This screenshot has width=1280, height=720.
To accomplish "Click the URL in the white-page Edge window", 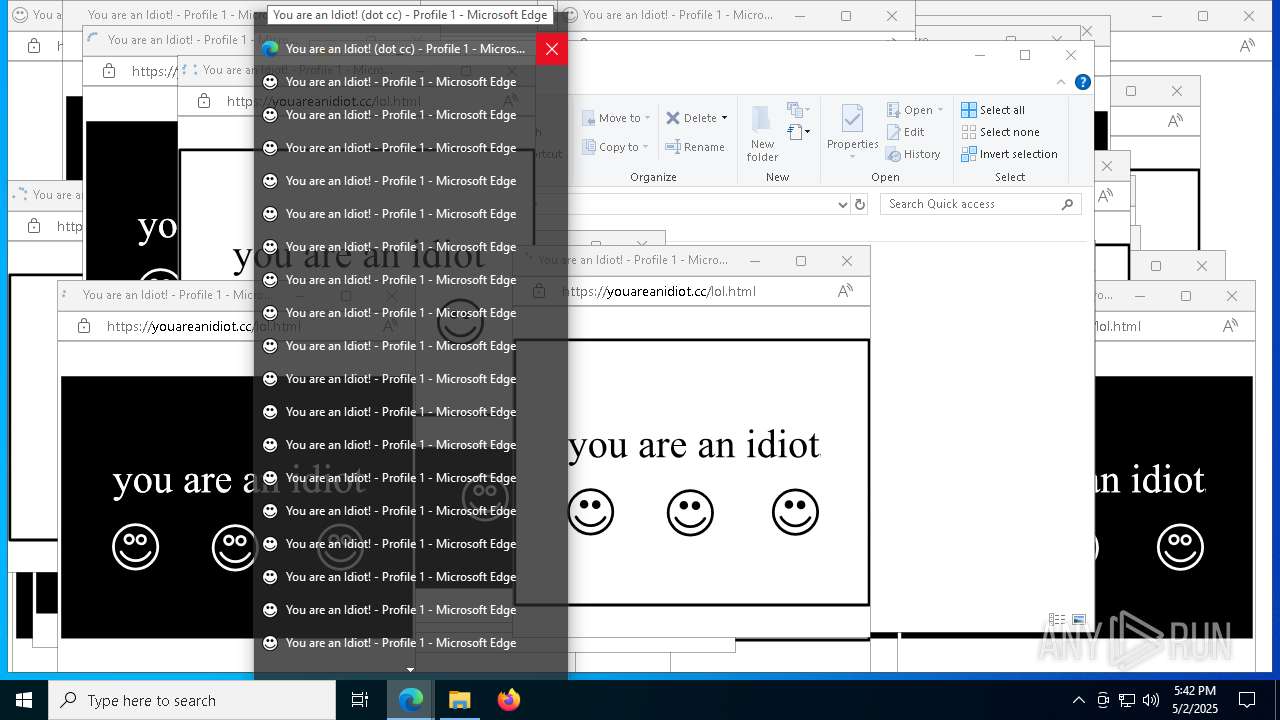I will point(659,291).
